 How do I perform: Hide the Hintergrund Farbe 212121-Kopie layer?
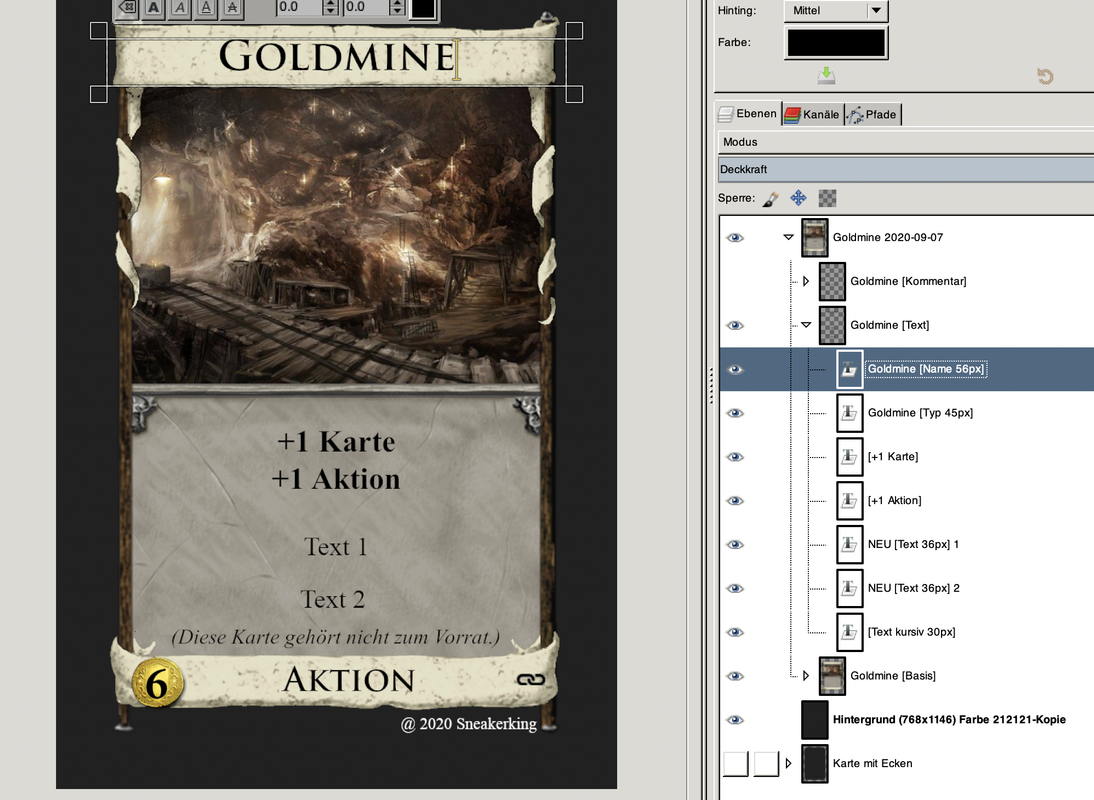tap(735, 720)
